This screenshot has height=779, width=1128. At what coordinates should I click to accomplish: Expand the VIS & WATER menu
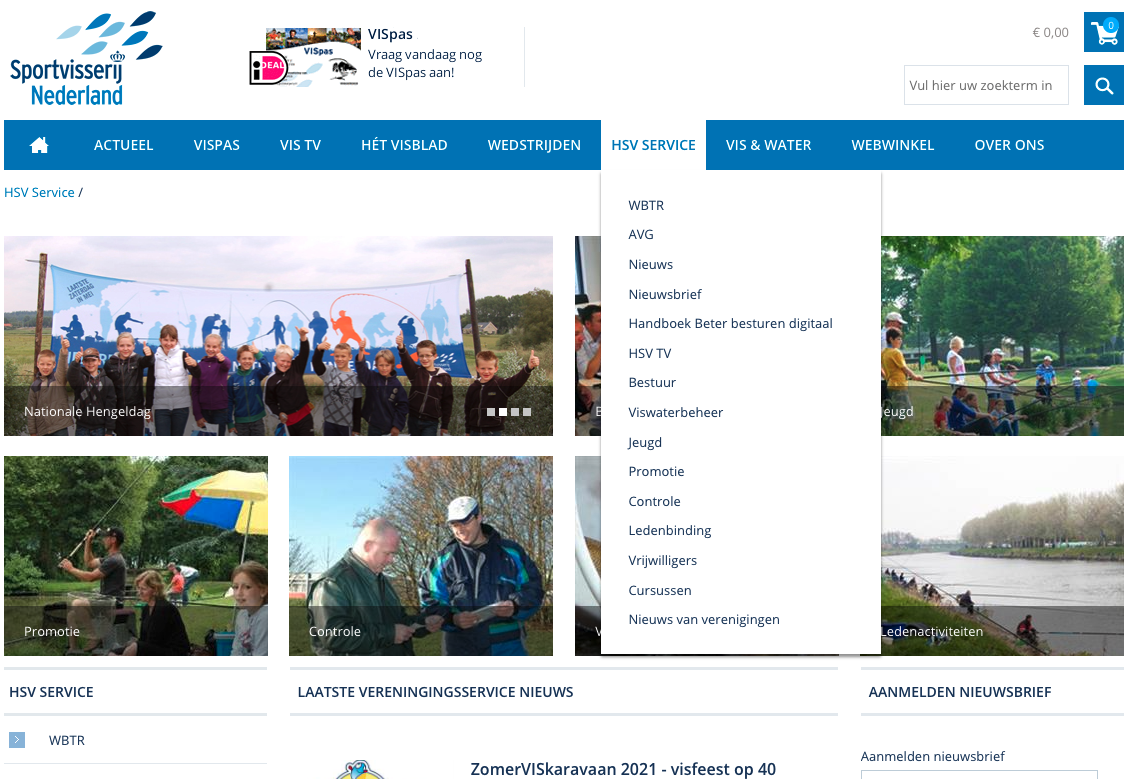tap(768, 145)
